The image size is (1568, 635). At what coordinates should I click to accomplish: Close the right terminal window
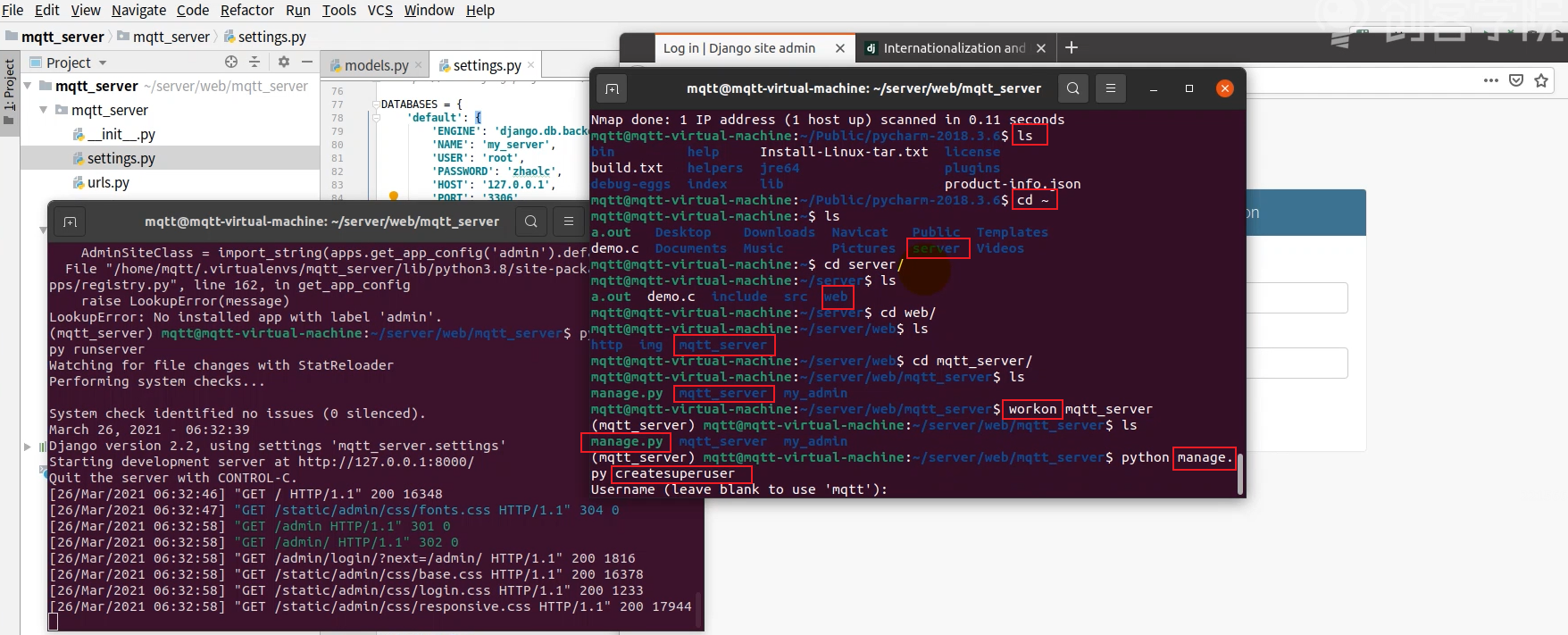[1225, 88]
